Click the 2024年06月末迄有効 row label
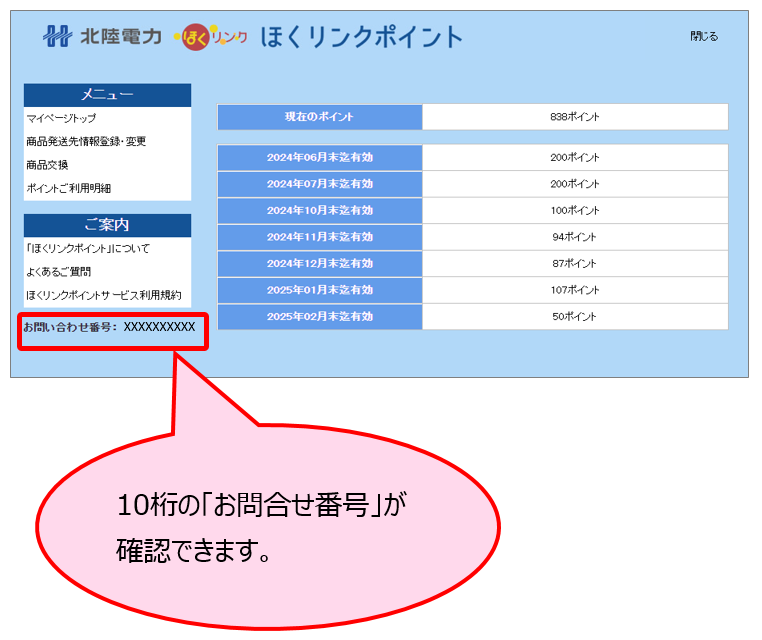762x640 pixels. click(320, 157)
